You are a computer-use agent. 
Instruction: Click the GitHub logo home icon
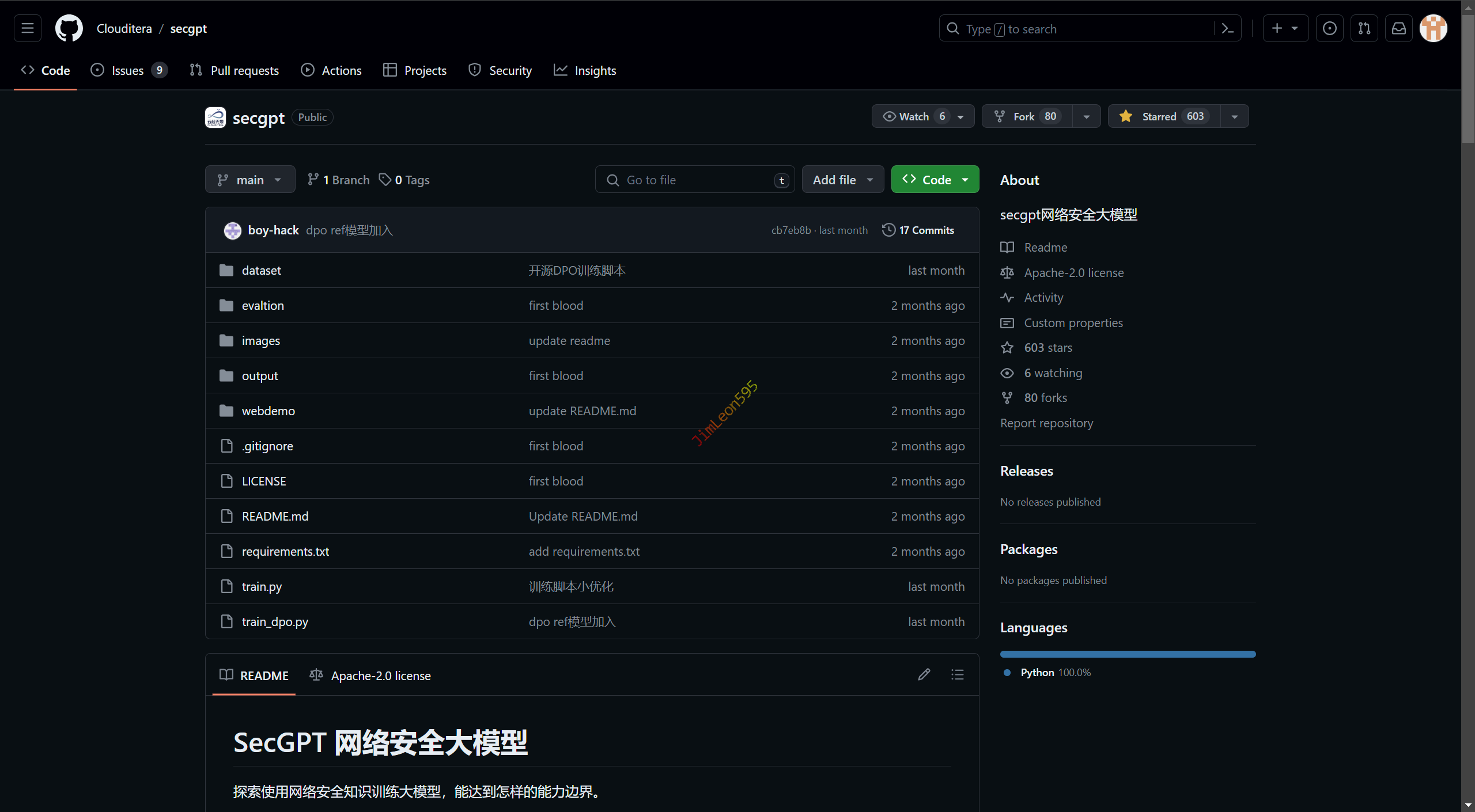(x=69, y=28)
